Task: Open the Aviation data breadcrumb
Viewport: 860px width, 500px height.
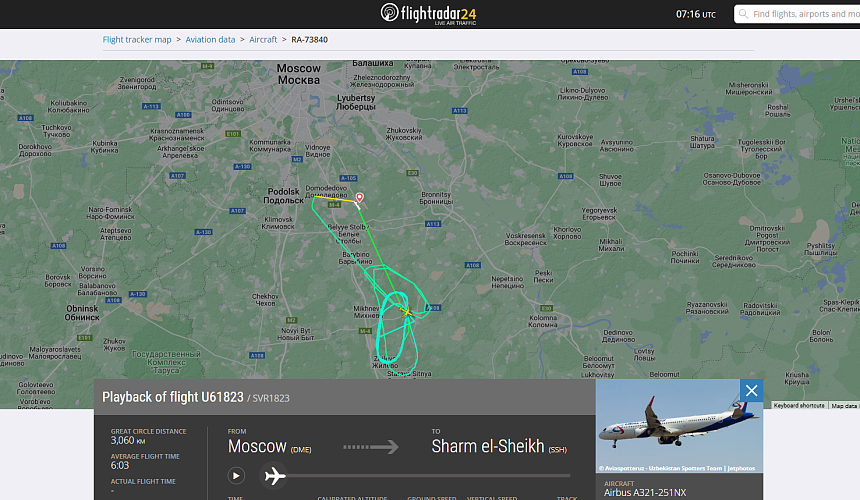Action: coord(210,39)
